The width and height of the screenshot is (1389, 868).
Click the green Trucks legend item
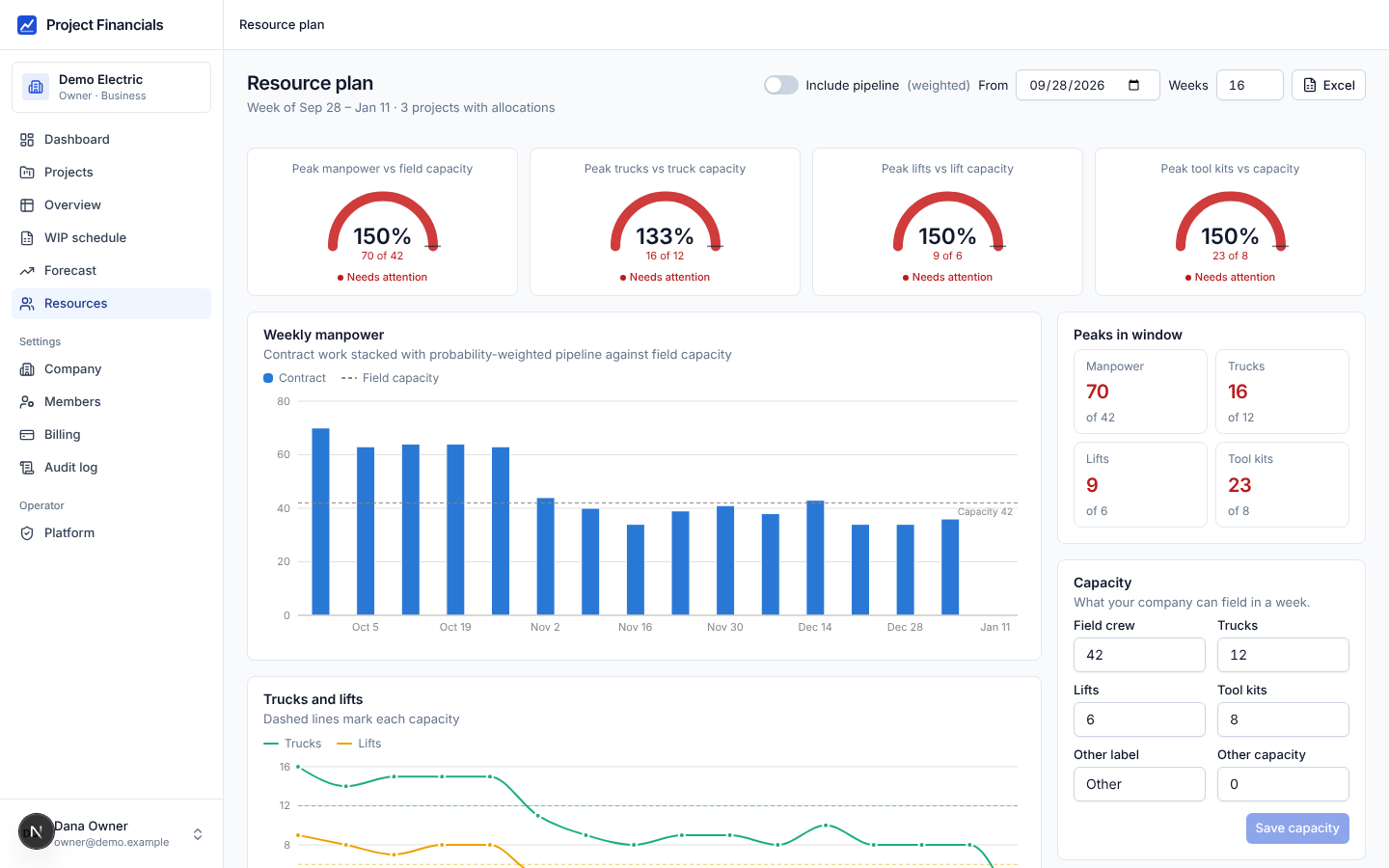click(292, 744)
